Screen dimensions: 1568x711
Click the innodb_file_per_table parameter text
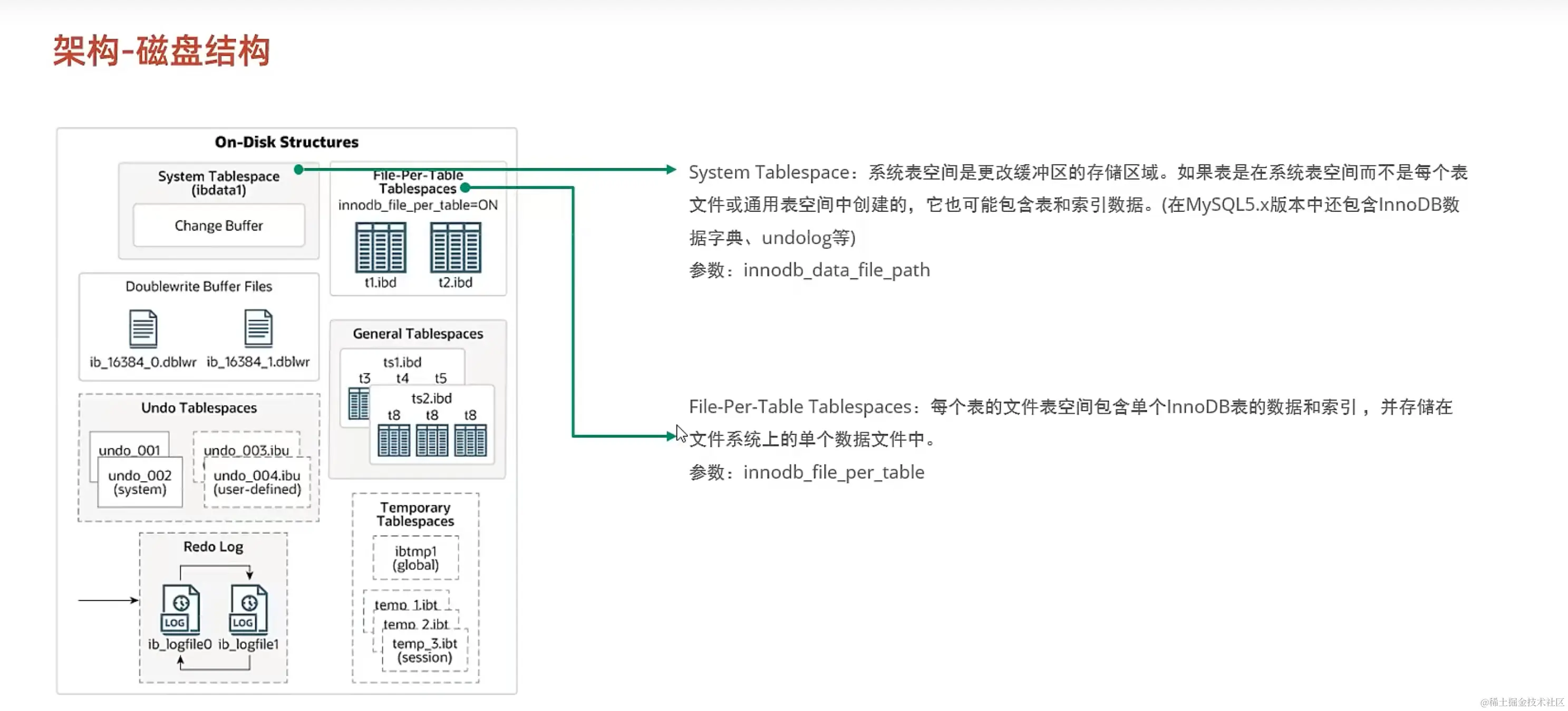tap(834, 473)
